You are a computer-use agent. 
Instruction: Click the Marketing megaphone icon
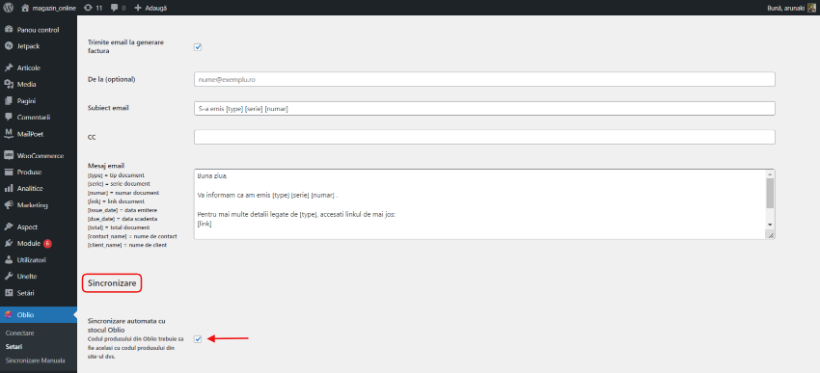(x=8, y=205)
